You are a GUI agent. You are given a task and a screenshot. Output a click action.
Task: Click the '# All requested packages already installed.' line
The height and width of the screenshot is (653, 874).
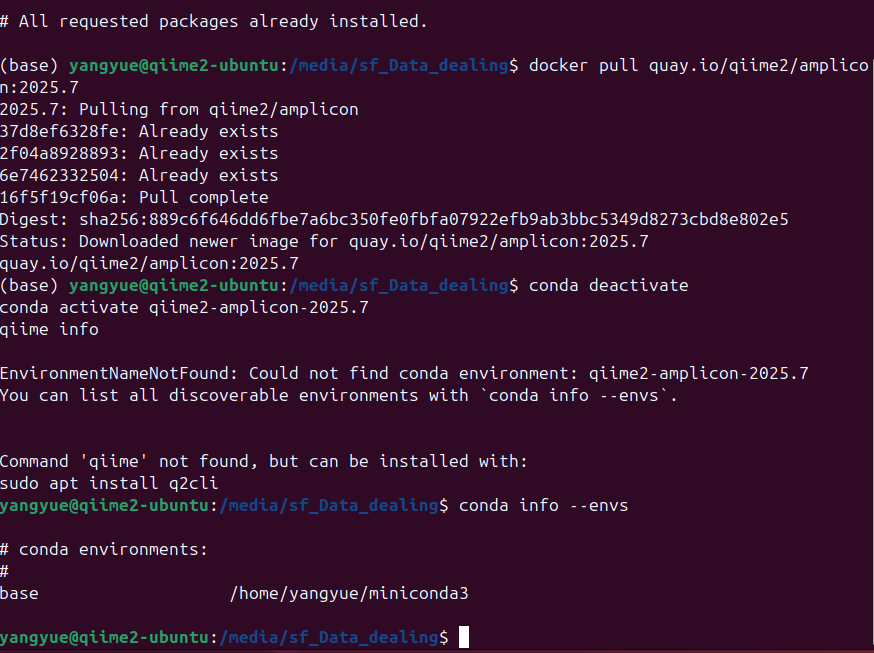point(213,21)
